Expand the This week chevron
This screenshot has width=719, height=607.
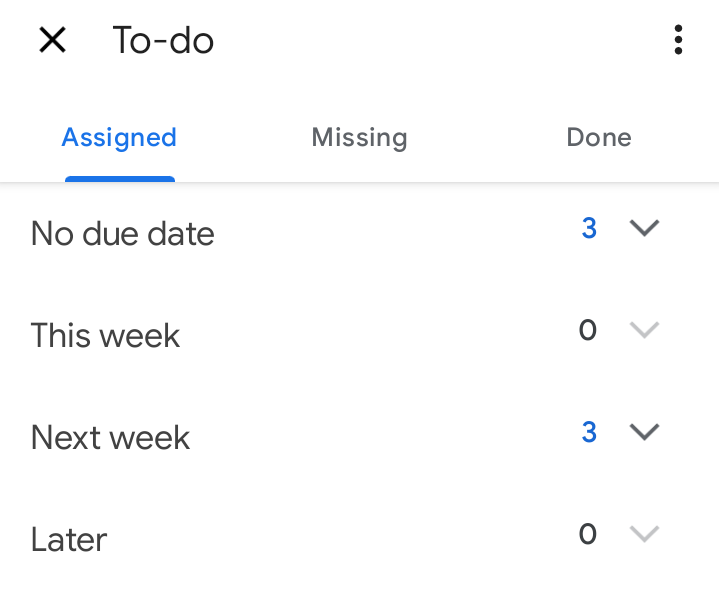644,330
